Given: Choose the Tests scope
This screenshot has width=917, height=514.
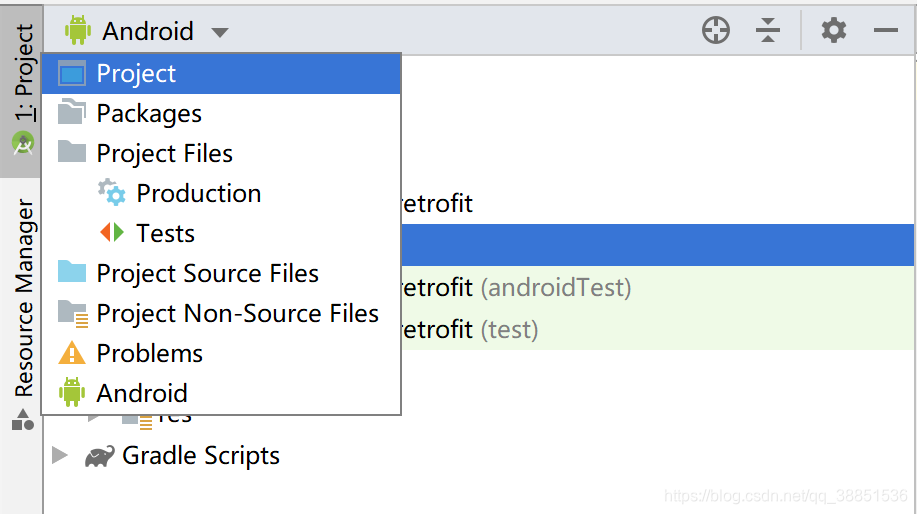Looking at the screenshot, I should [221, 233].
